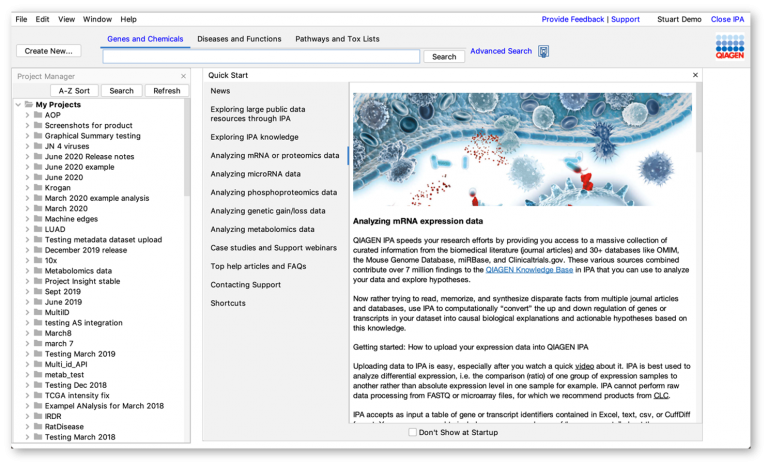Collapse the My Projects tree
The width and height of the screenshot is (768, 466).
18,104
